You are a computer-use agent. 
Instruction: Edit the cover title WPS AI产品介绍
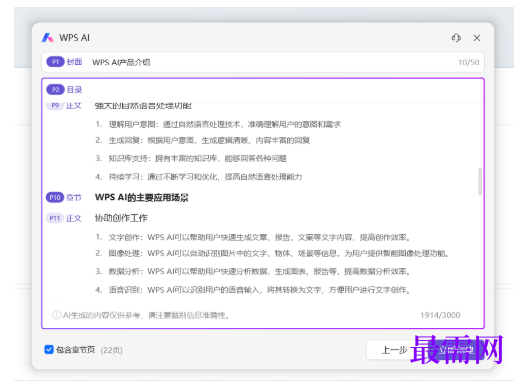pyautogui.click(x=121, y=62)
